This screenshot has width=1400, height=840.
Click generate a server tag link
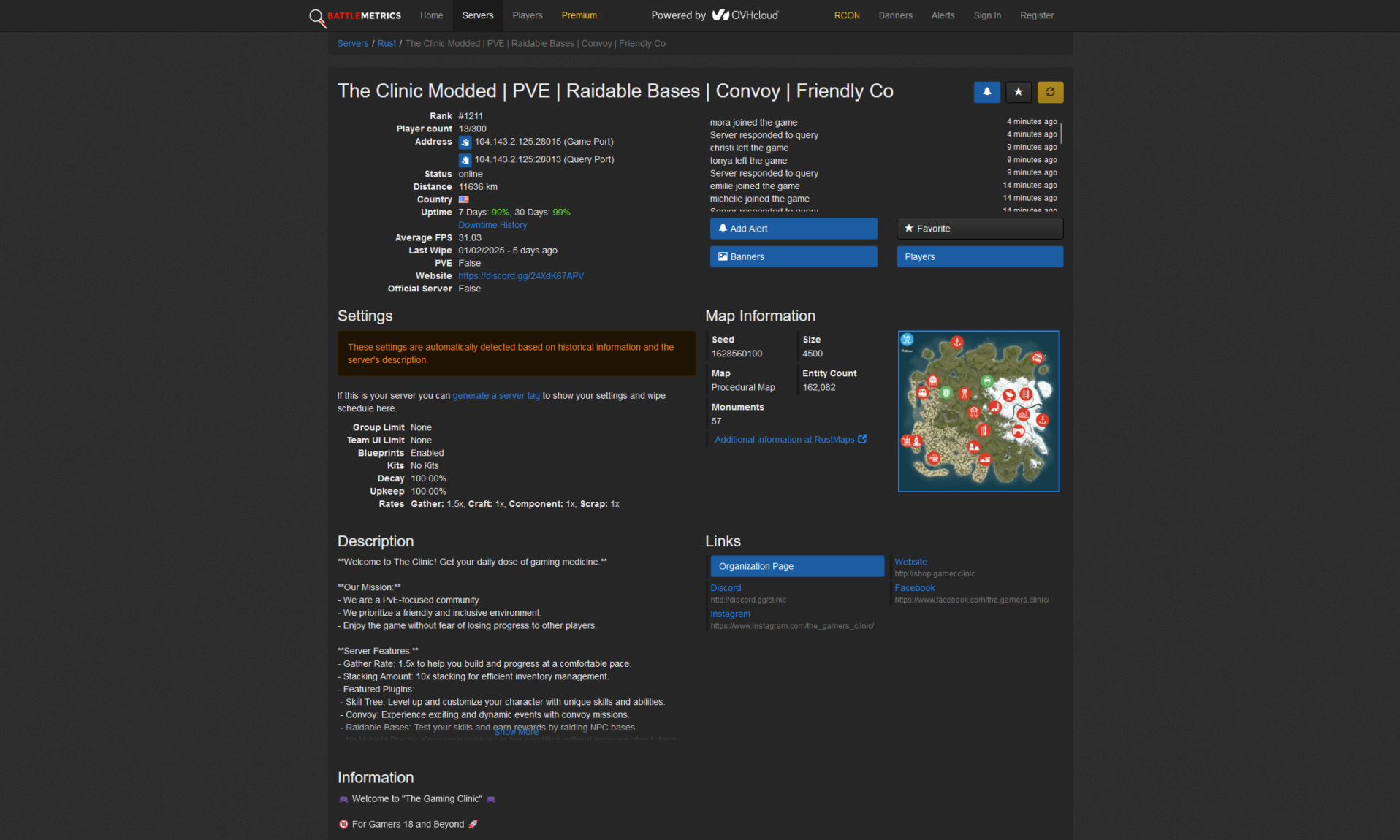496,396
